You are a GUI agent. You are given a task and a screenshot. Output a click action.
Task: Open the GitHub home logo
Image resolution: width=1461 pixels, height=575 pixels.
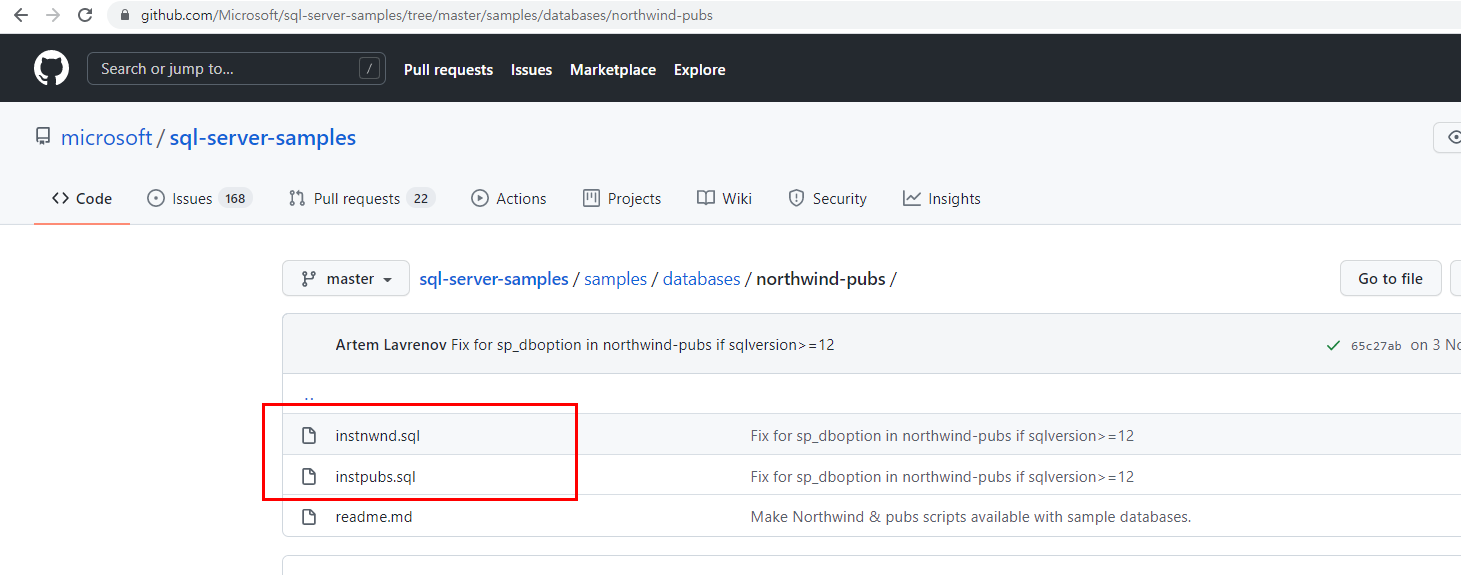52,68
